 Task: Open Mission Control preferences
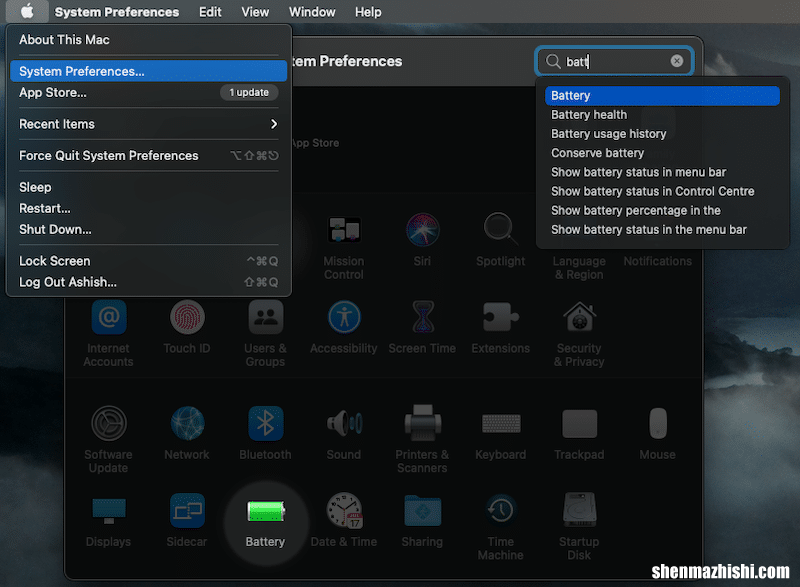(344, 229)
